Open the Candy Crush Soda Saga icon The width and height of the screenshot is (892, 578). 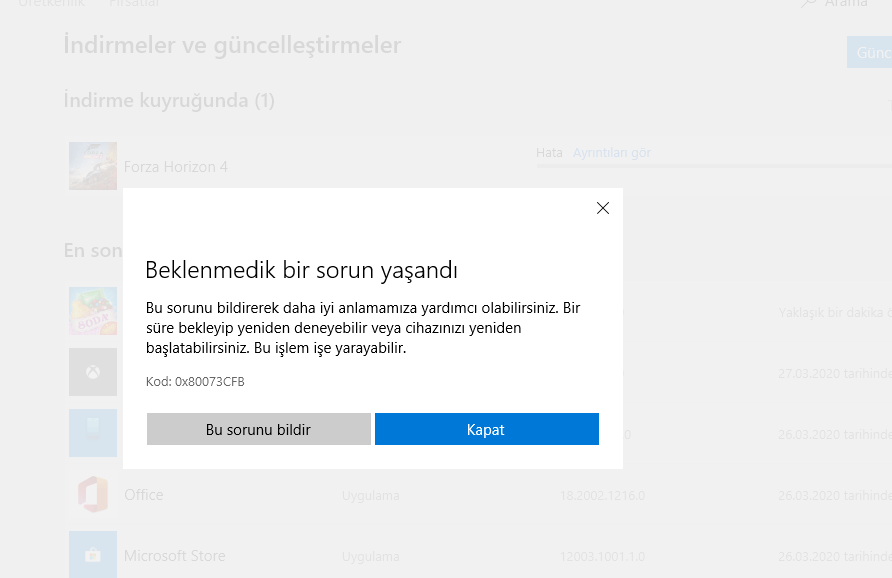point(92,311)
